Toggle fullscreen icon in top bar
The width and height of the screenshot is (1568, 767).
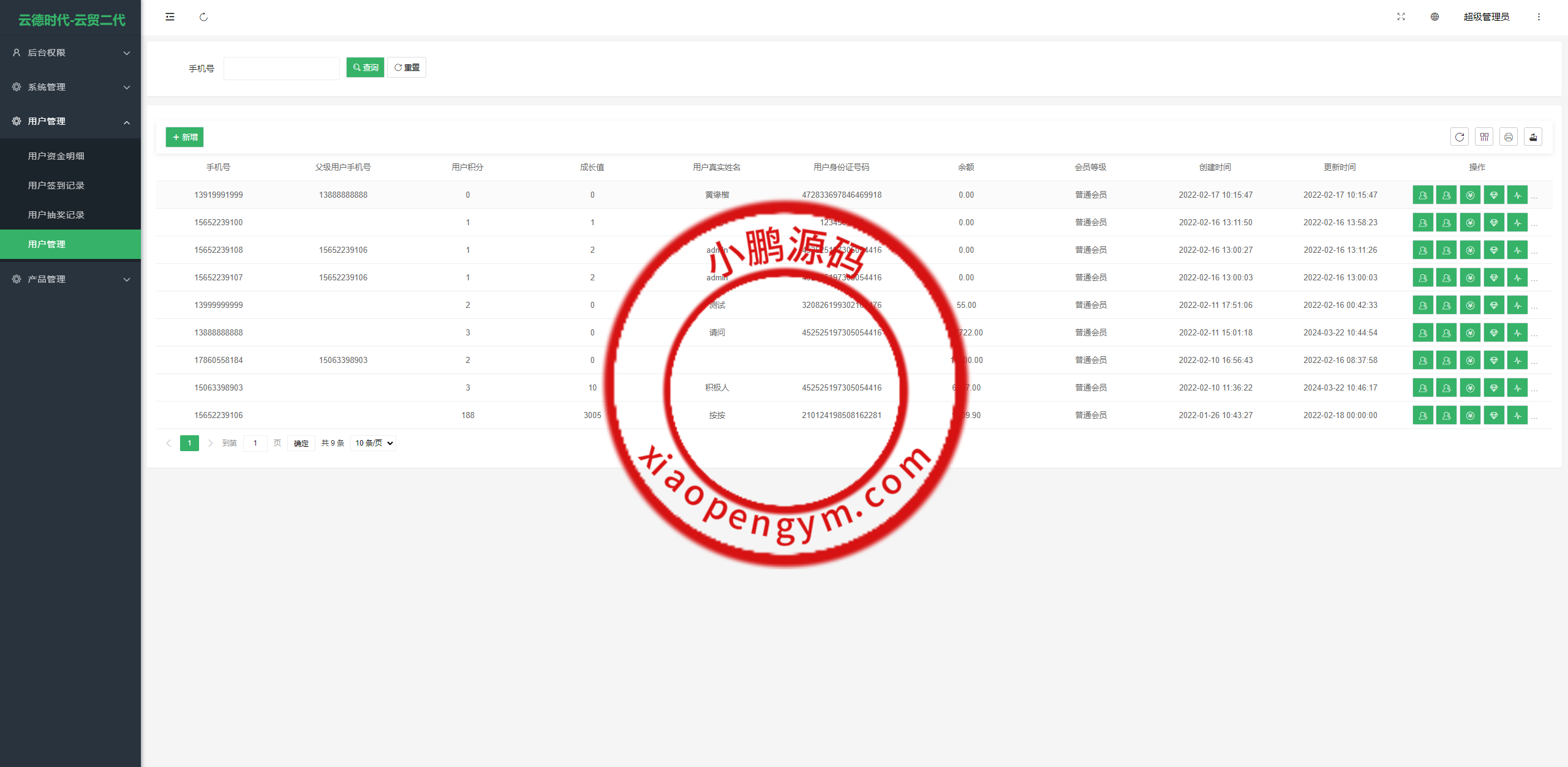point(1401,17)
